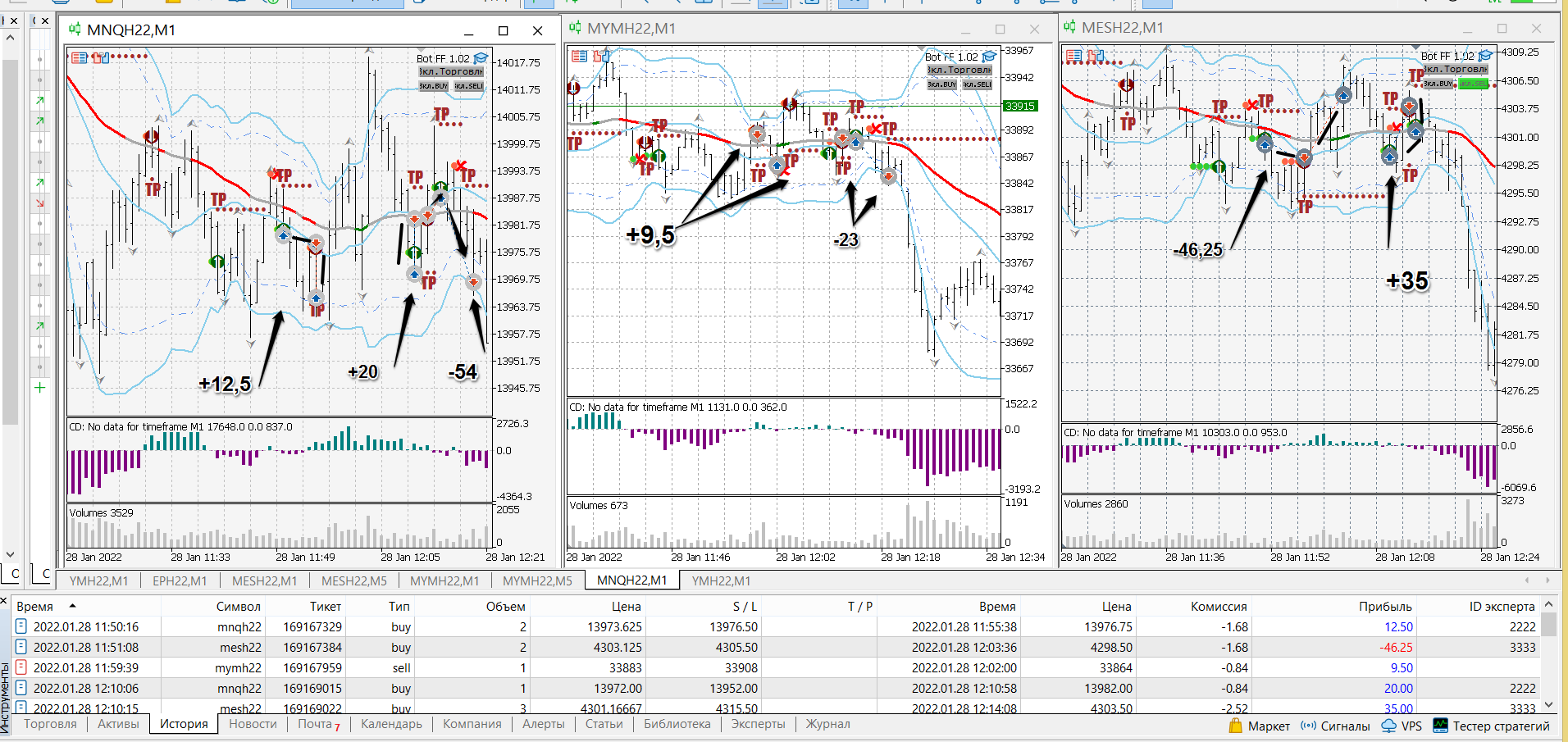Toggle Вкл.SELL button in MNQH22 chart
This screenshot has height=742, width=1568.
point(469,86)
